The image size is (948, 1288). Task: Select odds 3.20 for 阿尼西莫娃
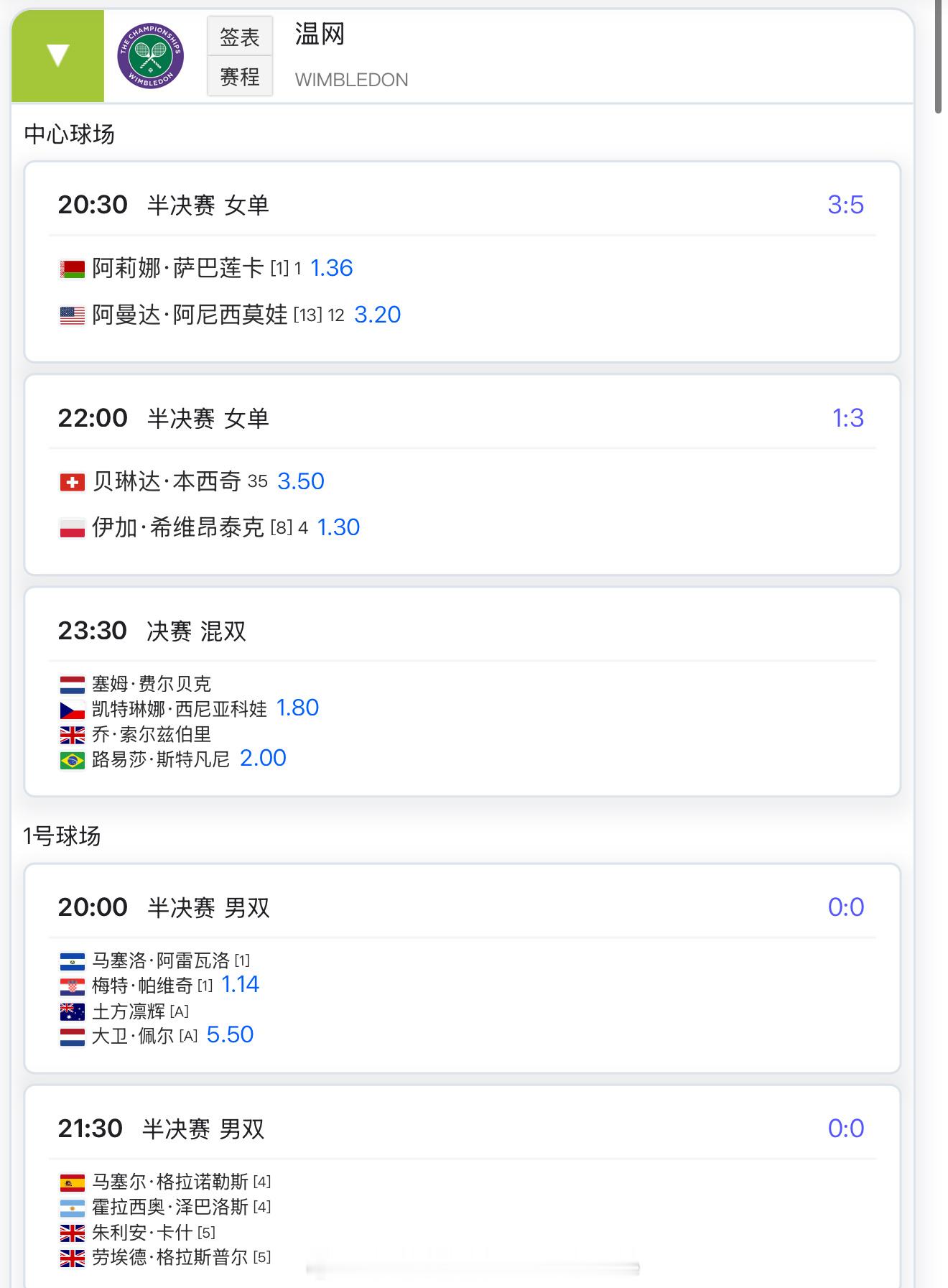(x=378, y=315)
